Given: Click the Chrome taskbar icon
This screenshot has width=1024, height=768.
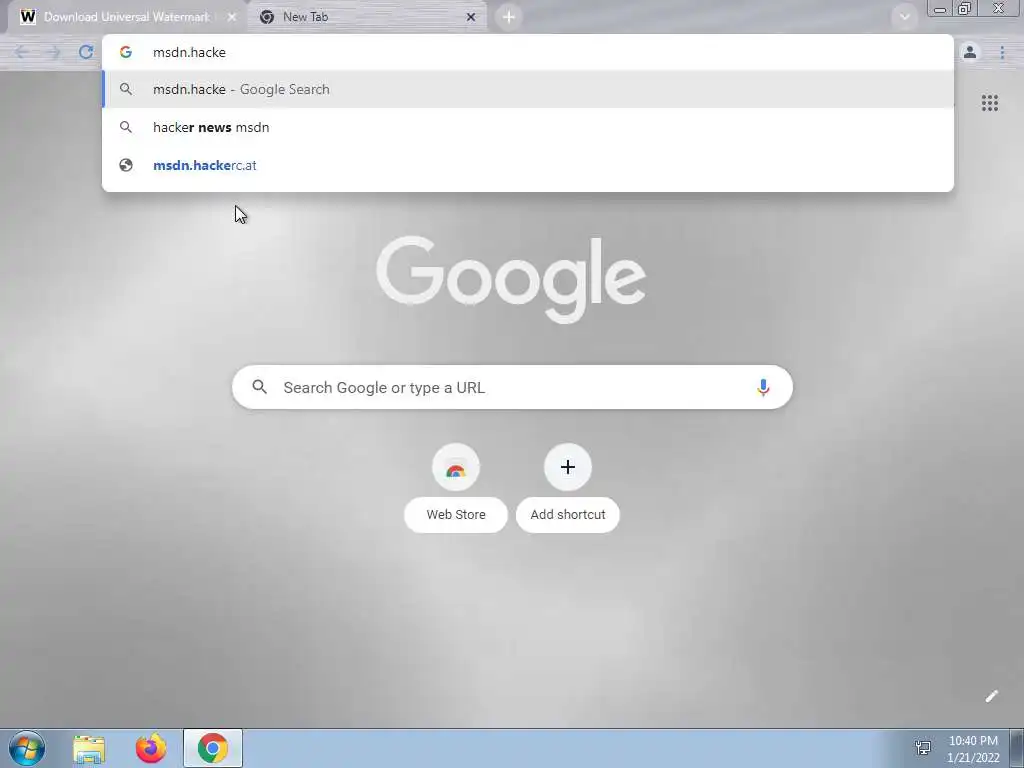Looking at the screenshot, I should coord(212,748).
